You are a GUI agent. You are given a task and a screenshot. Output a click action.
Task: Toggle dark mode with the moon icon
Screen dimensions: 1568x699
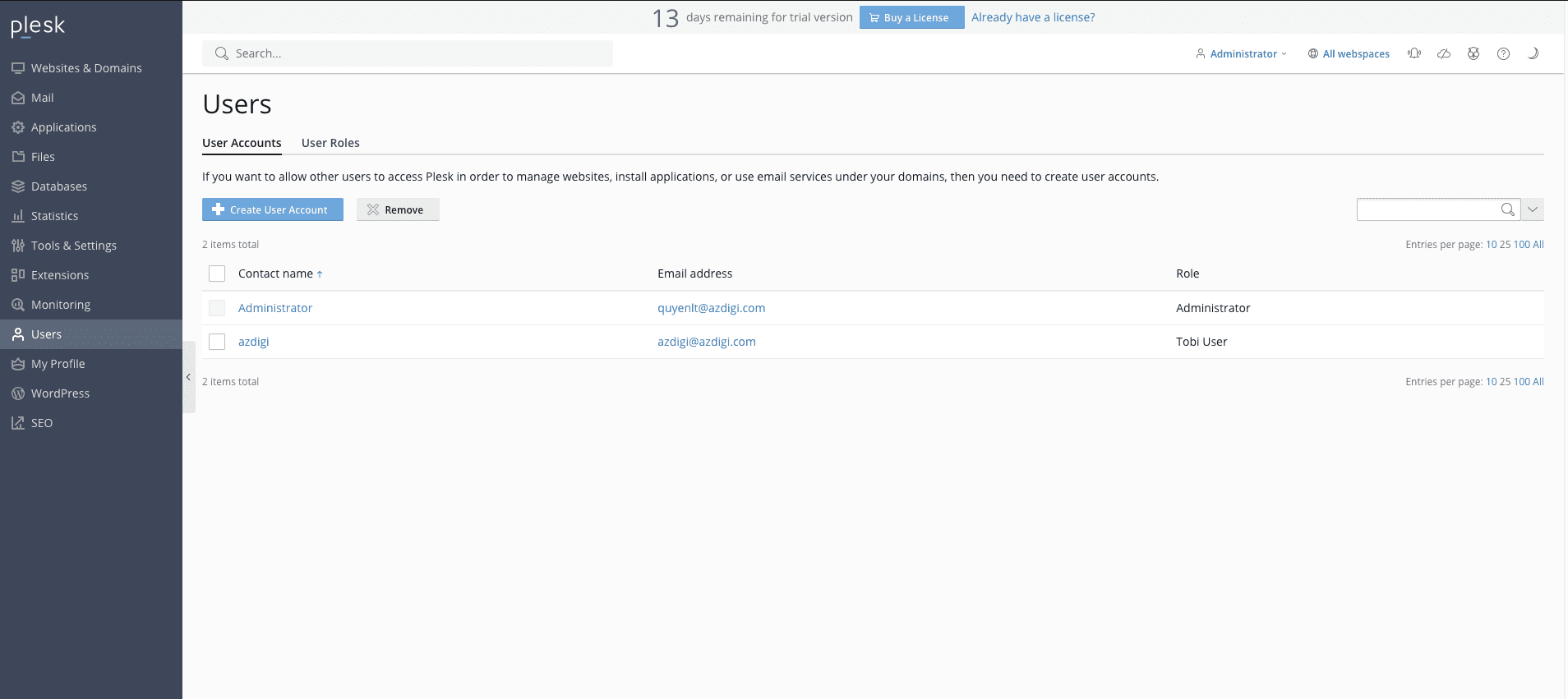1533,53
